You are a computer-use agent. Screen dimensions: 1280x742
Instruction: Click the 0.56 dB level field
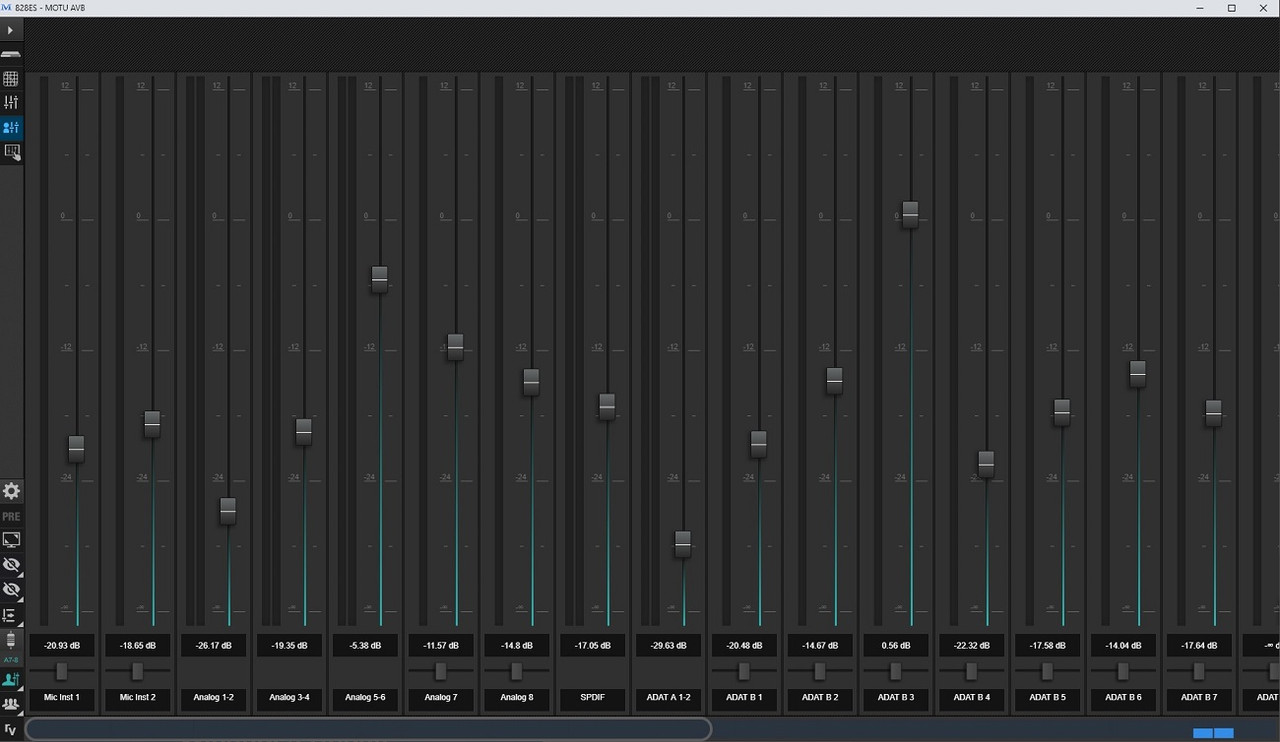tap(896, 646)
